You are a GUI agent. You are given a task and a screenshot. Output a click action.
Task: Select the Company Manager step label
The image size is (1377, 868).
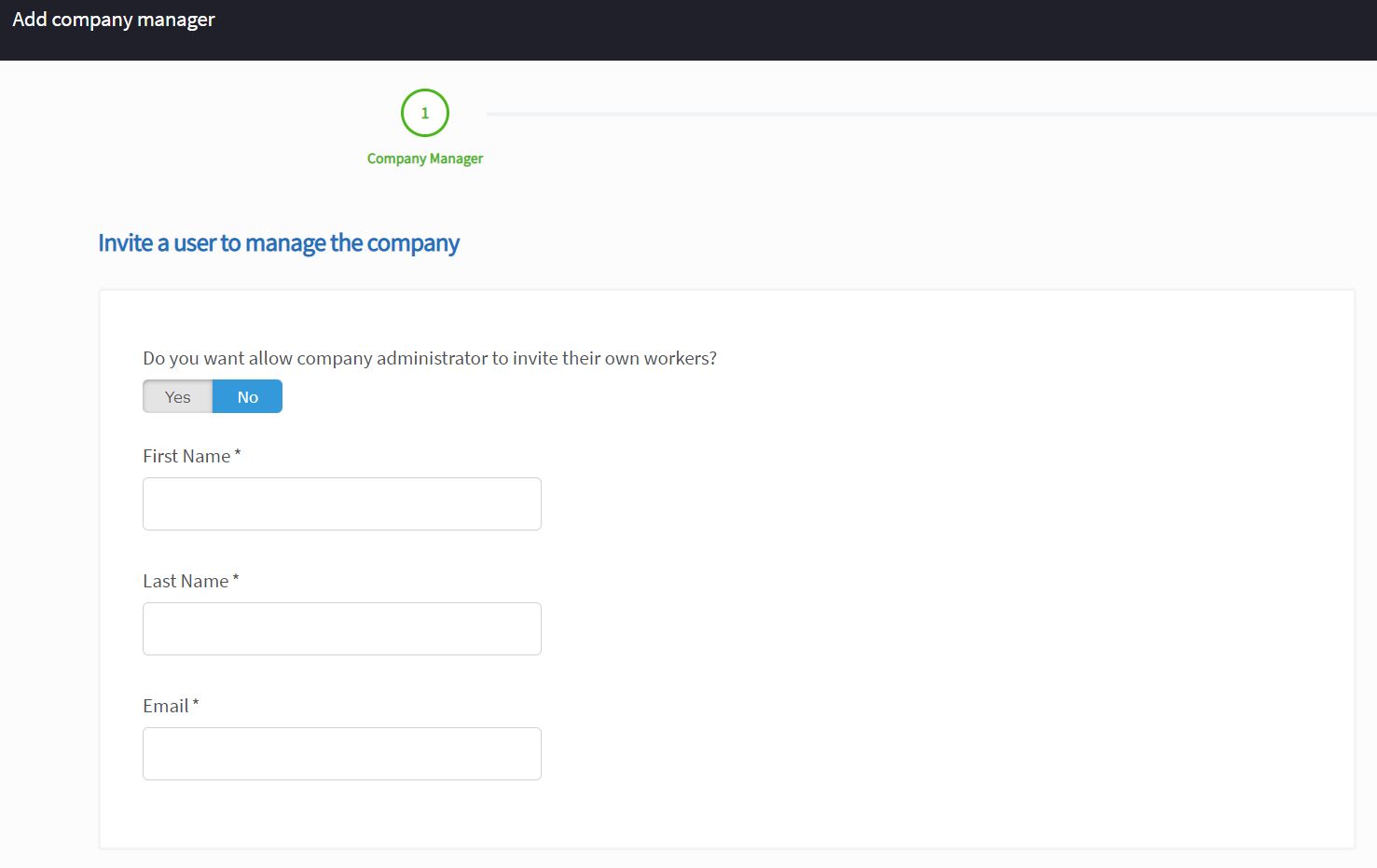click(424, 158)
